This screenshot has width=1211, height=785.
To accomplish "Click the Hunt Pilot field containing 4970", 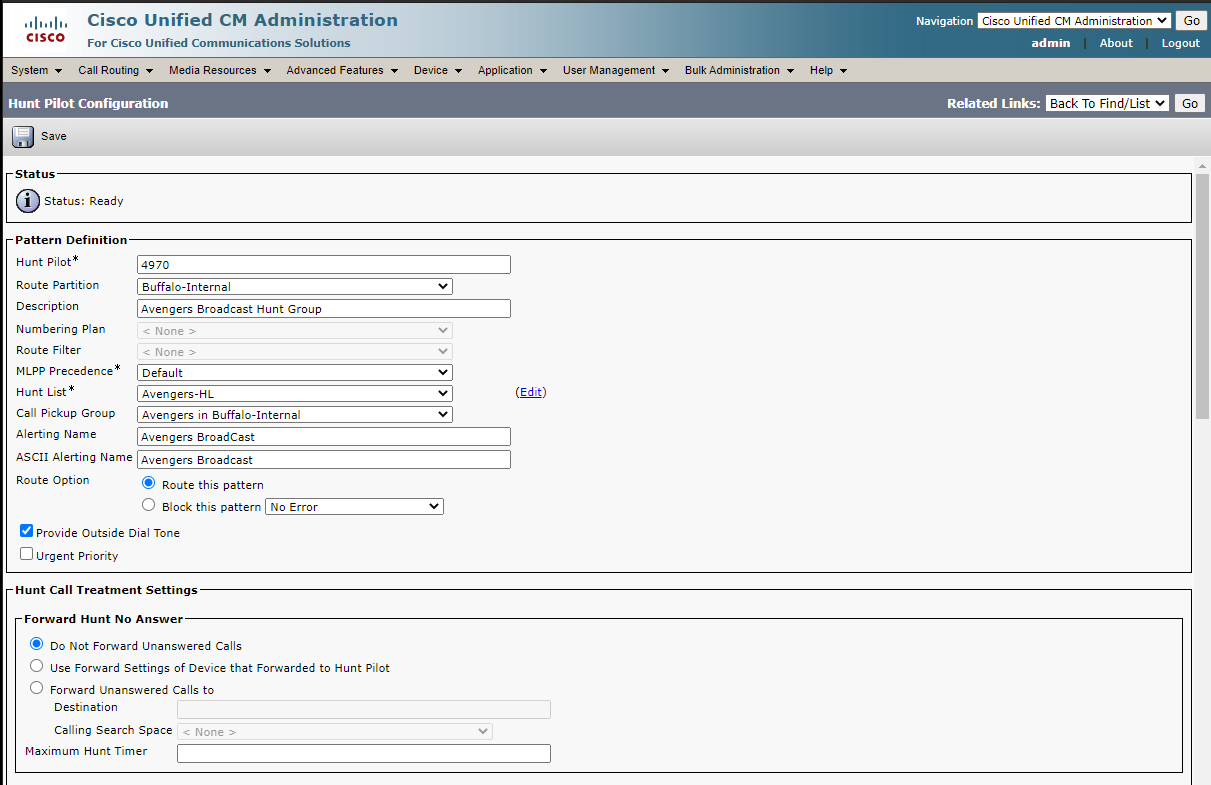I will point(324,265).
